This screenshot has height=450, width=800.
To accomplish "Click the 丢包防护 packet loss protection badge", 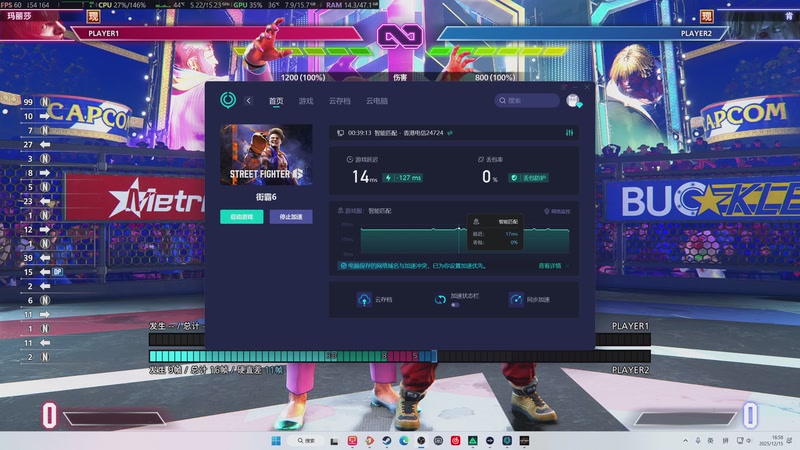I will (528, 178).
